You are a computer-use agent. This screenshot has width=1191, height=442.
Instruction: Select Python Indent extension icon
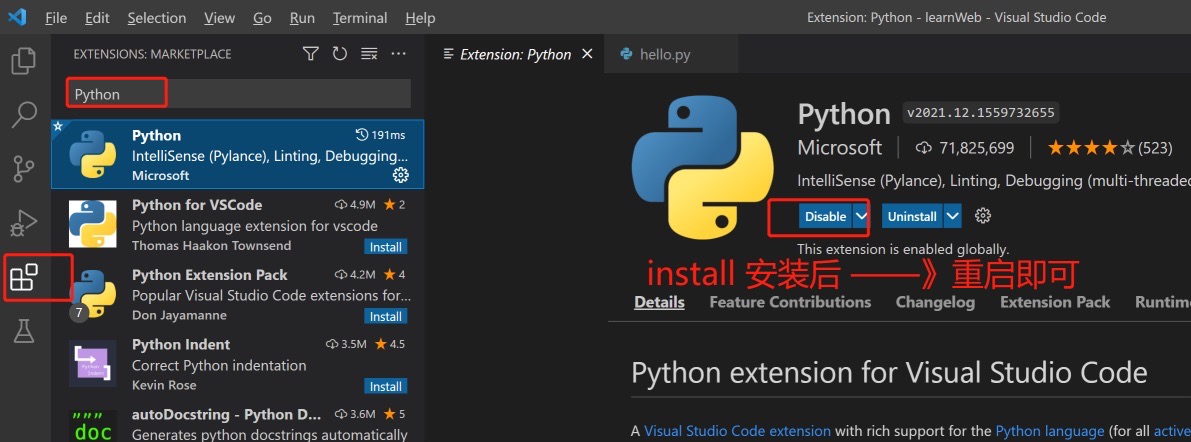click(93, 364)
